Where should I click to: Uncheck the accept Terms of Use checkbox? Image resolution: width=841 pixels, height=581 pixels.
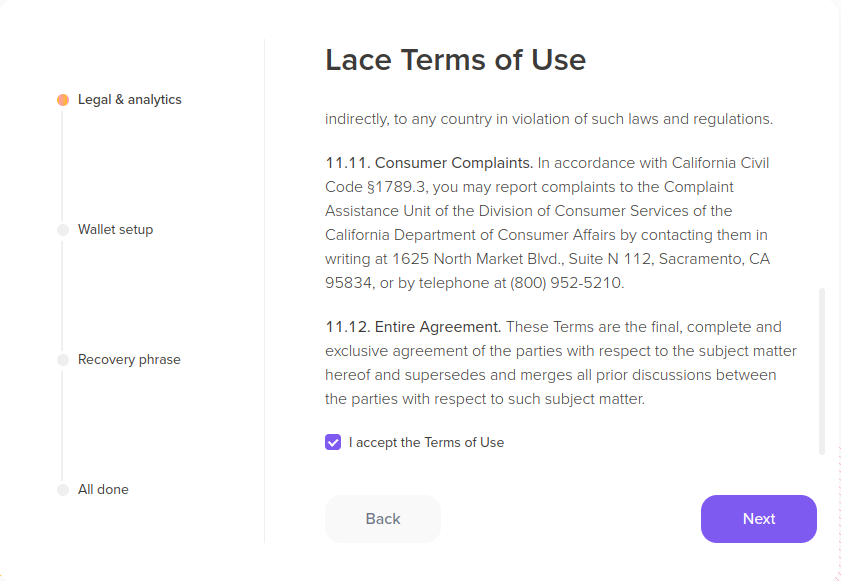click(x=333, y=442)
